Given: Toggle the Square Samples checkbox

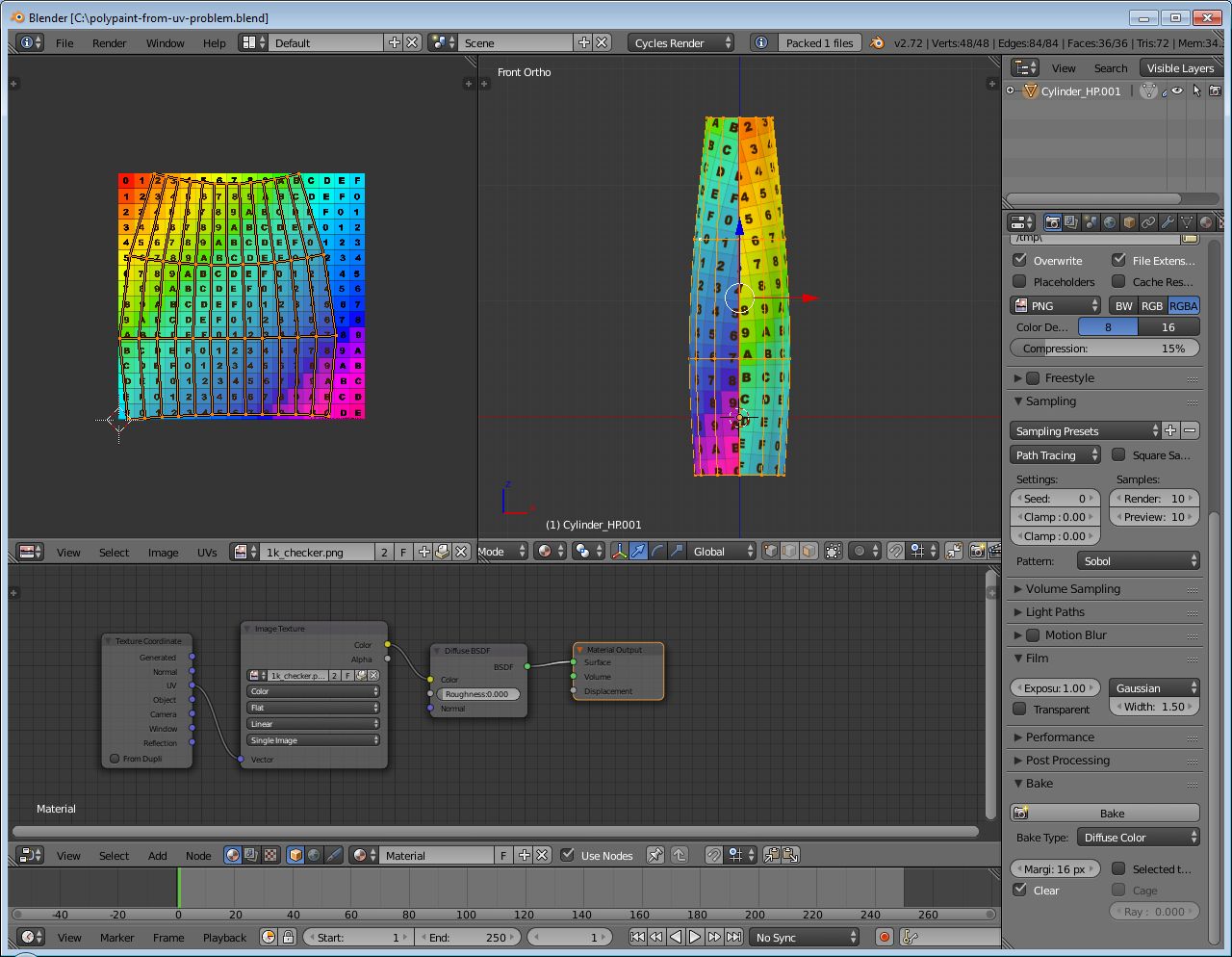Looking at the screenshot, I should click(1118, 454).
